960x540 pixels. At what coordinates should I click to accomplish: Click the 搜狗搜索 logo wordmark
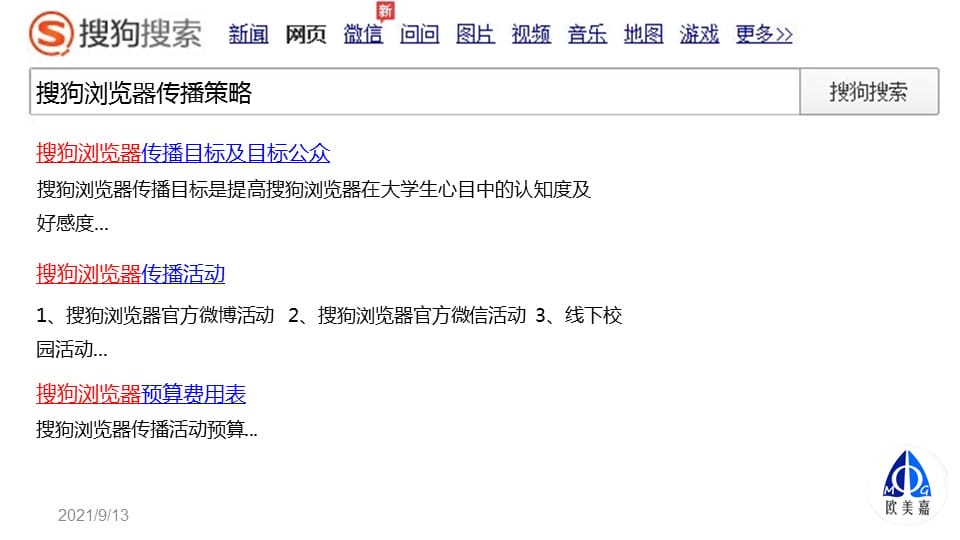click(x=140, y=33)
